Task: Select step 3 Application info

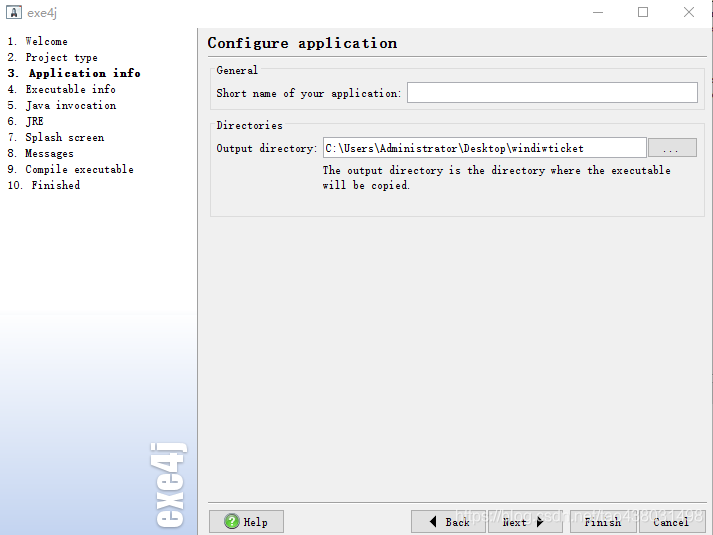Action: point(74,73)
